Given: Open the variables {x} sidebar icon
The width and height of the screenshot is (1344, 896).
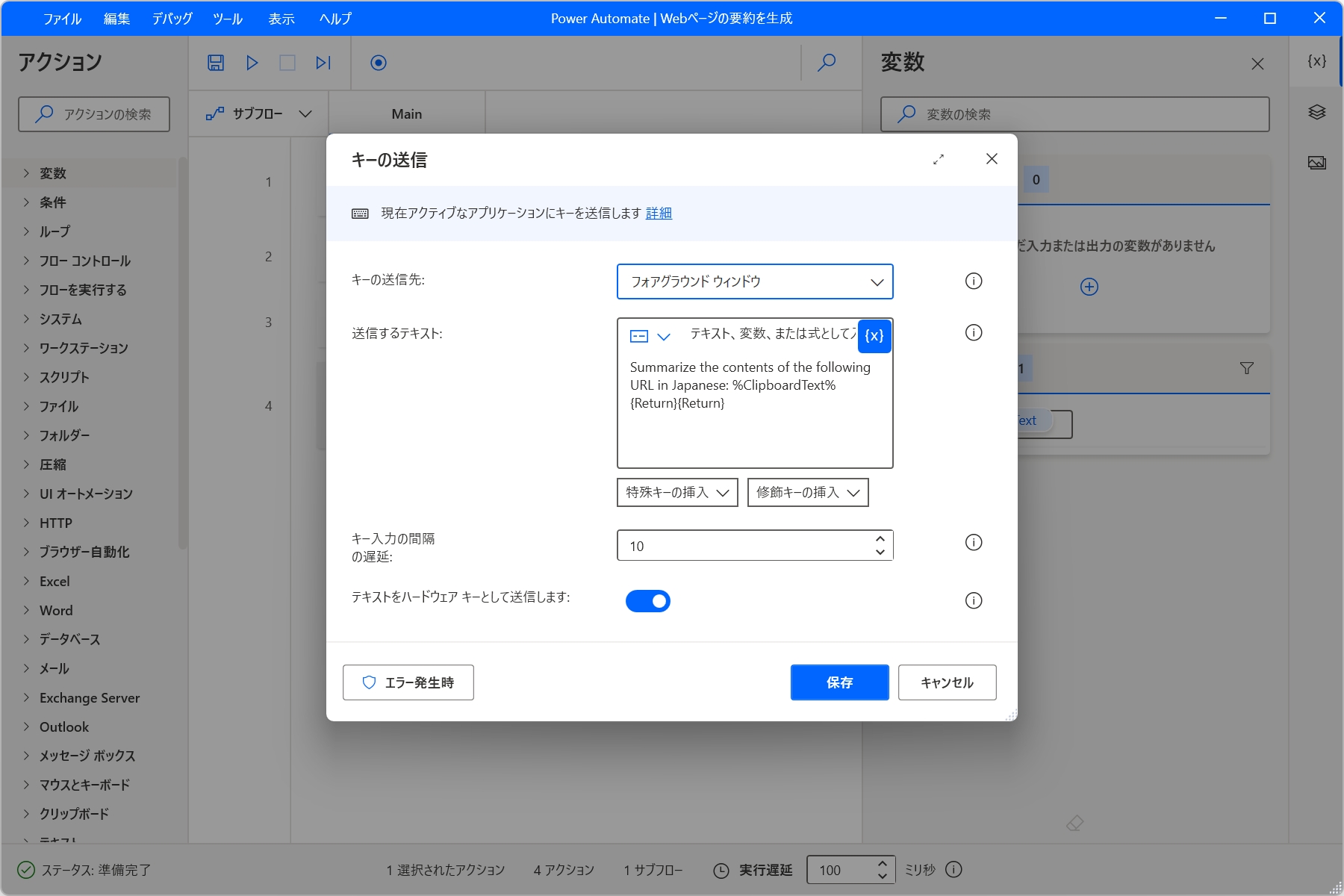Looking at the screenshot, I should 1317,61.
